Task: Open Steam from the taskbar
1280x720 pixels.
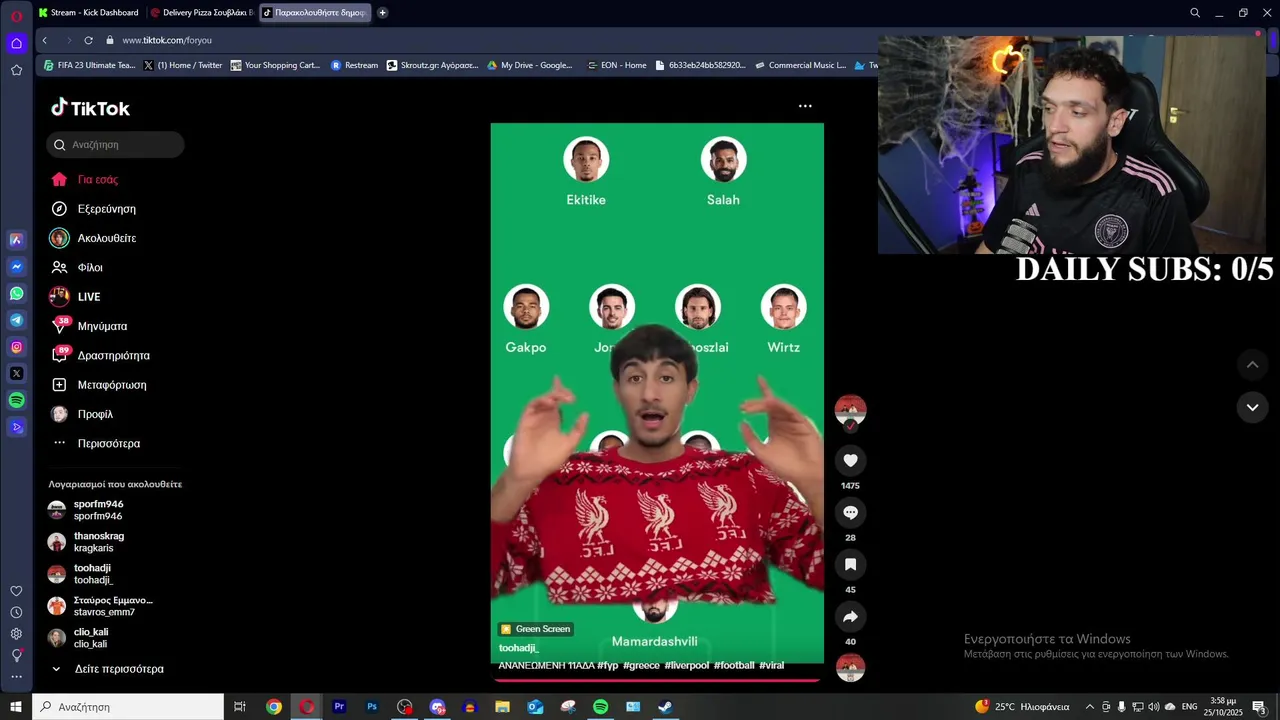Action: (x=665, y=707)
